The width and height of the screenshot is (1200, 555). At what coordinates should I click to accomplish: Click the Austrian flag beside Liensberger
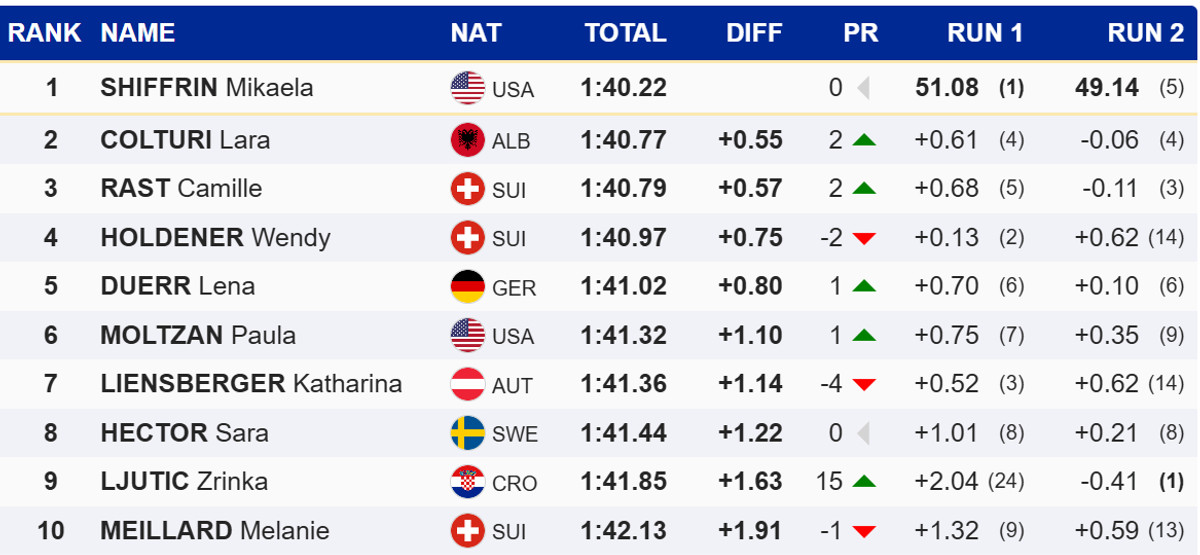[467, 384]
